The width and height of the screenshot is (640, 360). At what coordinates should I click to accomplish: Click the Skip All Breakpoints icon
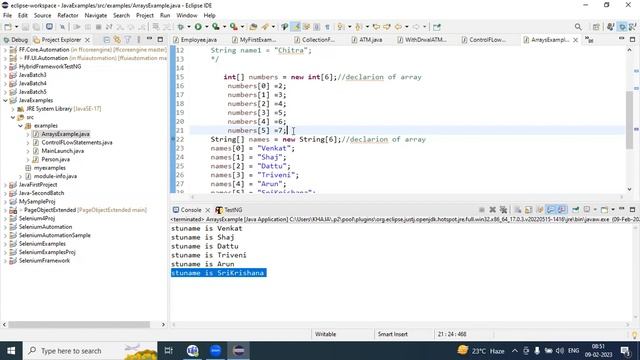coord(62,27)
